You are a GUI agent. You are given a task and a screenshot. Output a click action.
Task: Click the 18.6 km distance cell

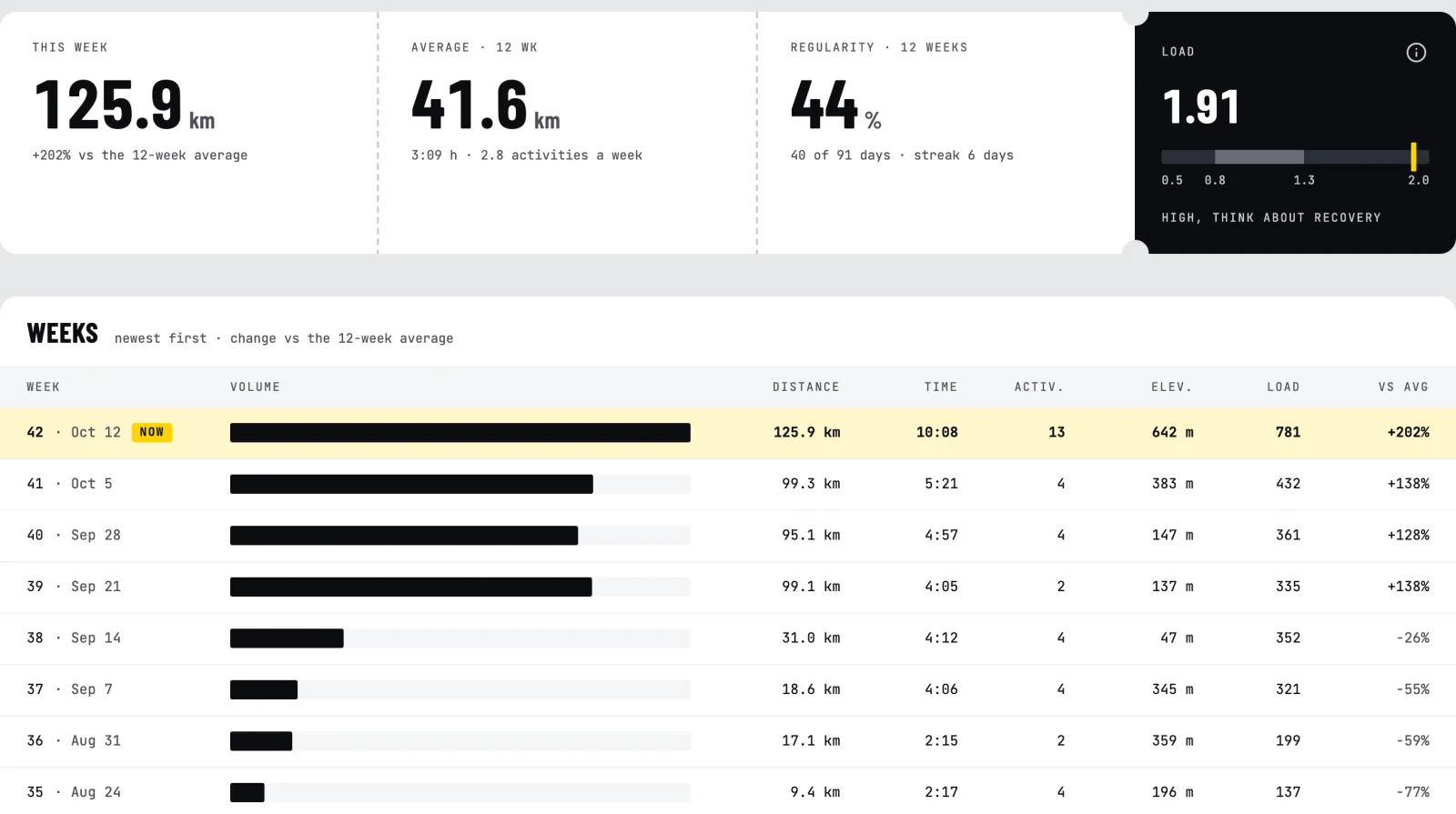(x=811, y=689)
